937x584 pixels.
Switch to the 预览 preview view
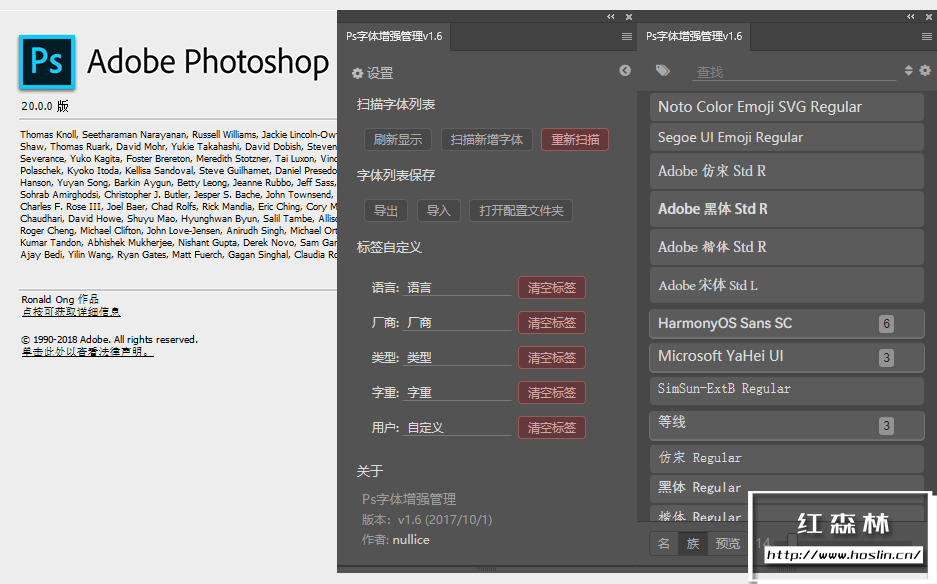[x=728, y=543]
